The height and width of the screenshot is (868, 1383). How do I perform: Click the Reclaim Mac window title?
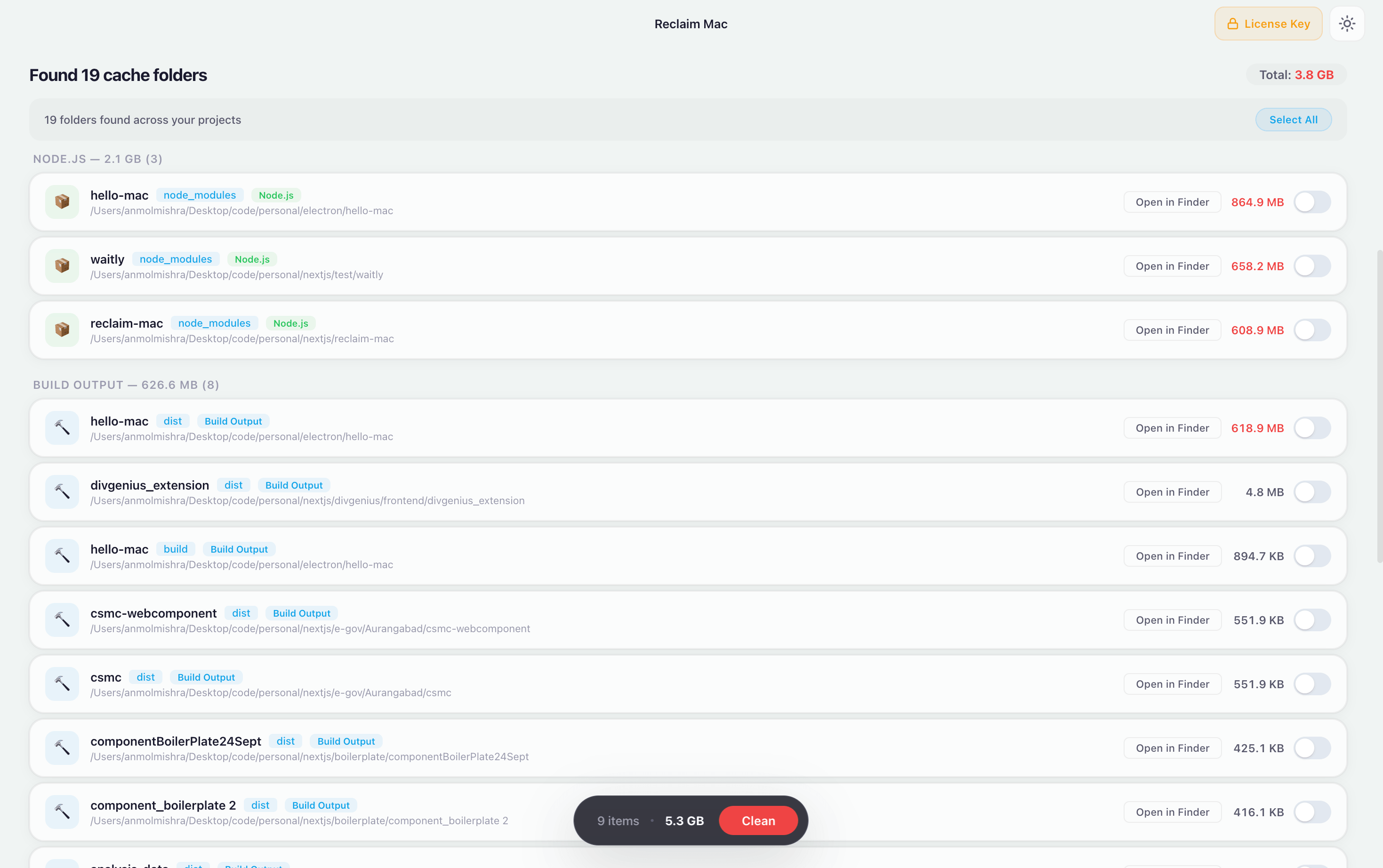pyautogui.click(x=691, y=24)
